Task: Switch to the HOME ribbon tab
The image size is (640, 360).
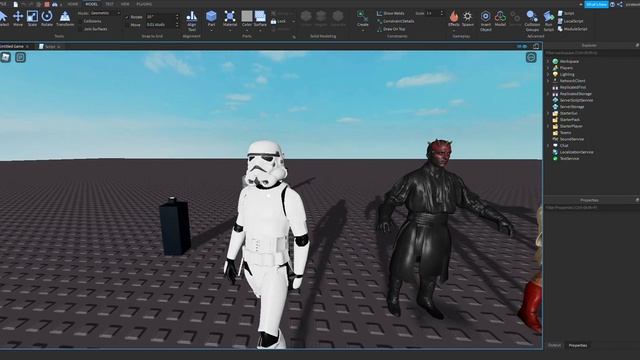Action: pos(73,4)
